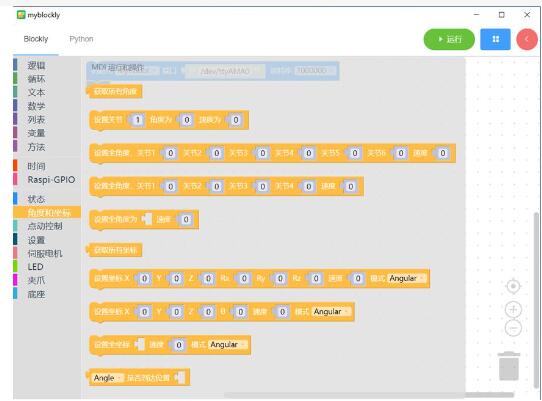Click the myblockly app logo icon
The image size is (542, 401).
(x=21, y=15)
